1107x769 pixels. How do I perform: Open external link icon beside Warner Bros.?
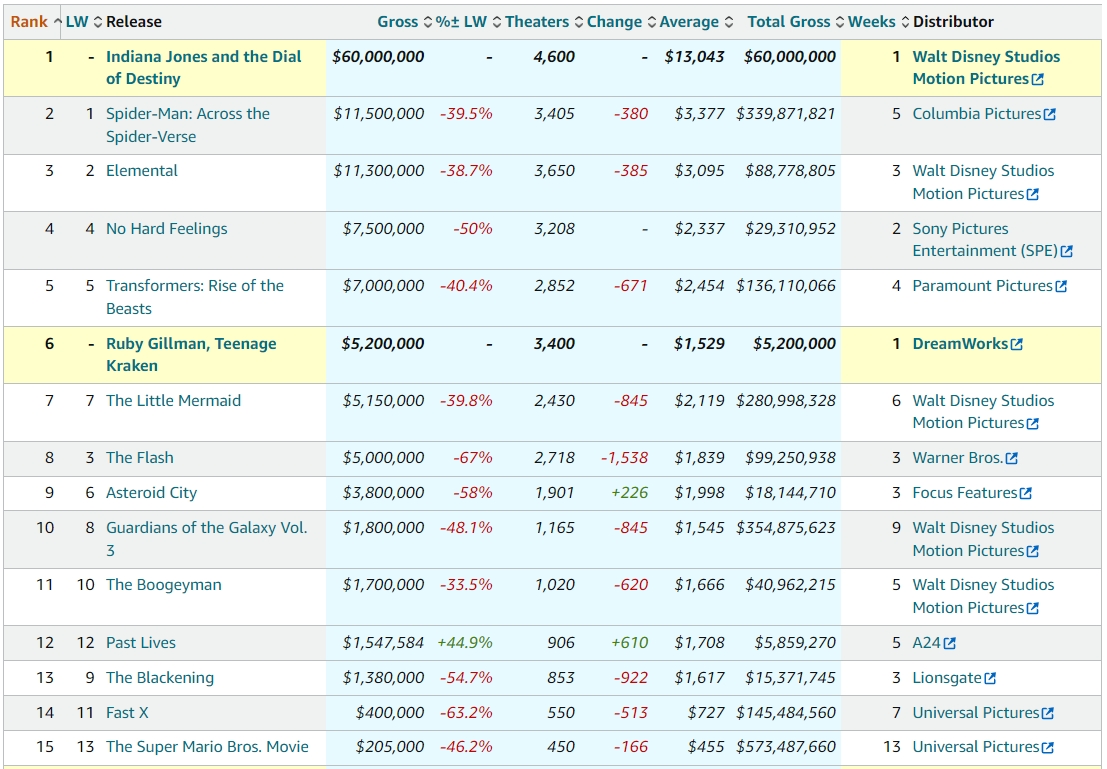click(x=1012, y=458)
